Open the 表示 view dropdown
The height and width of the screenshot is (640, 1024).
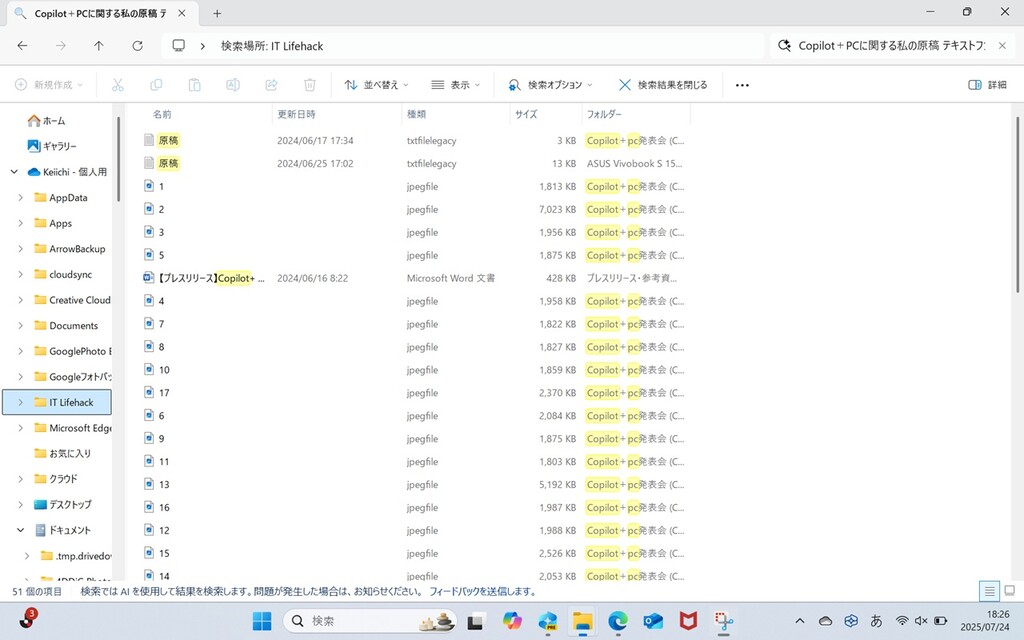coord(456,85)
